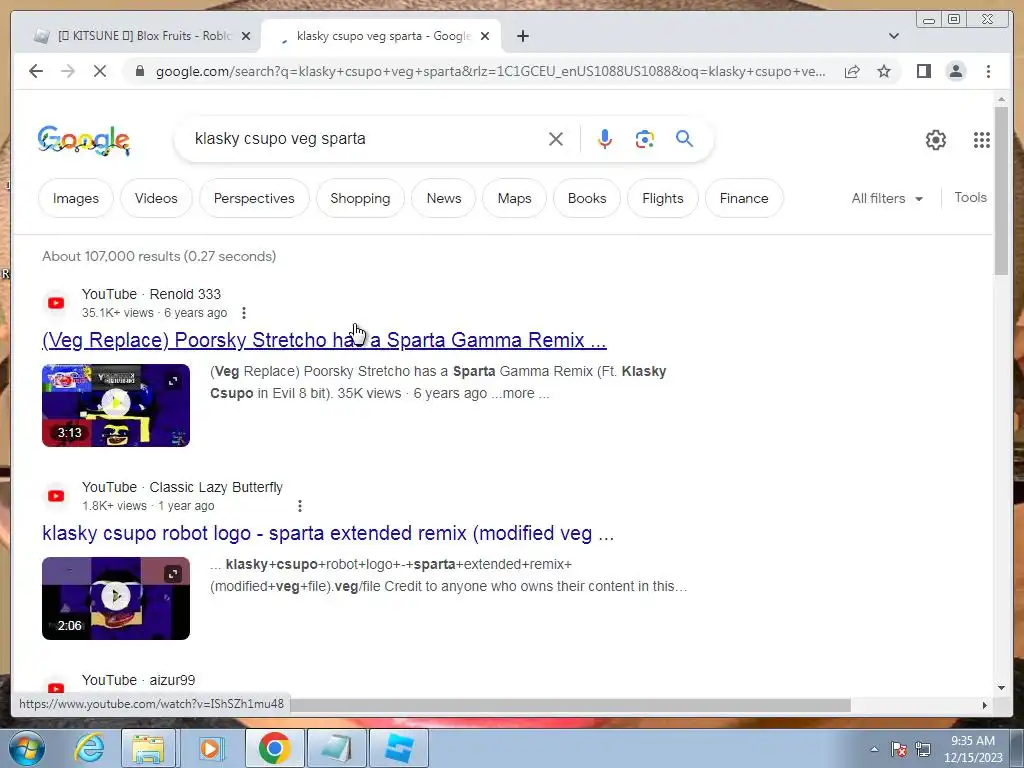
Task: Click the taskbar clock showing 9:35 AM
Action: (972, 749)
